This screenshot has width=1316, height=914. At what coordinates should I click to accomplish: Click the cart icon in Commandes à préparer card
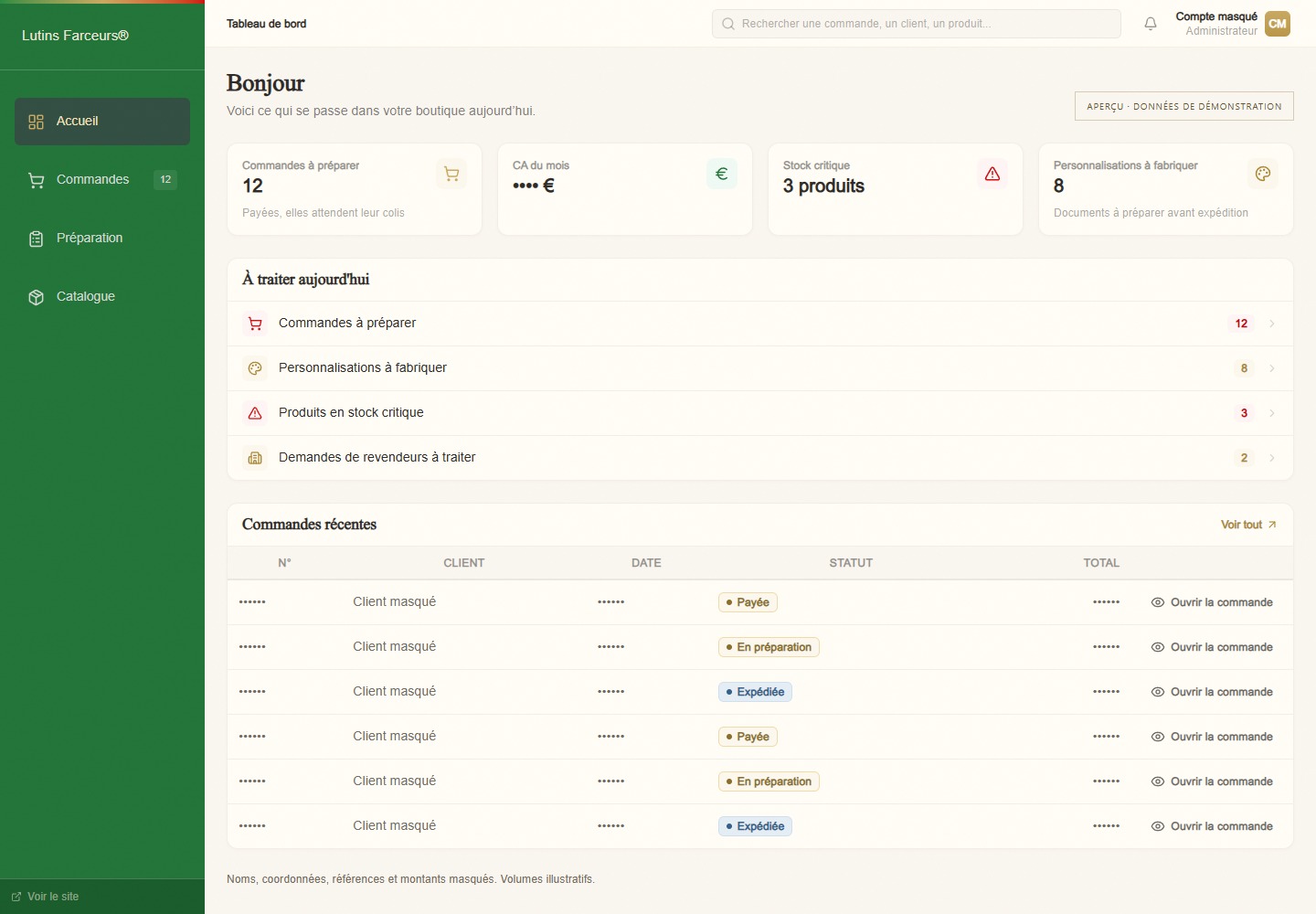(451, 174)
